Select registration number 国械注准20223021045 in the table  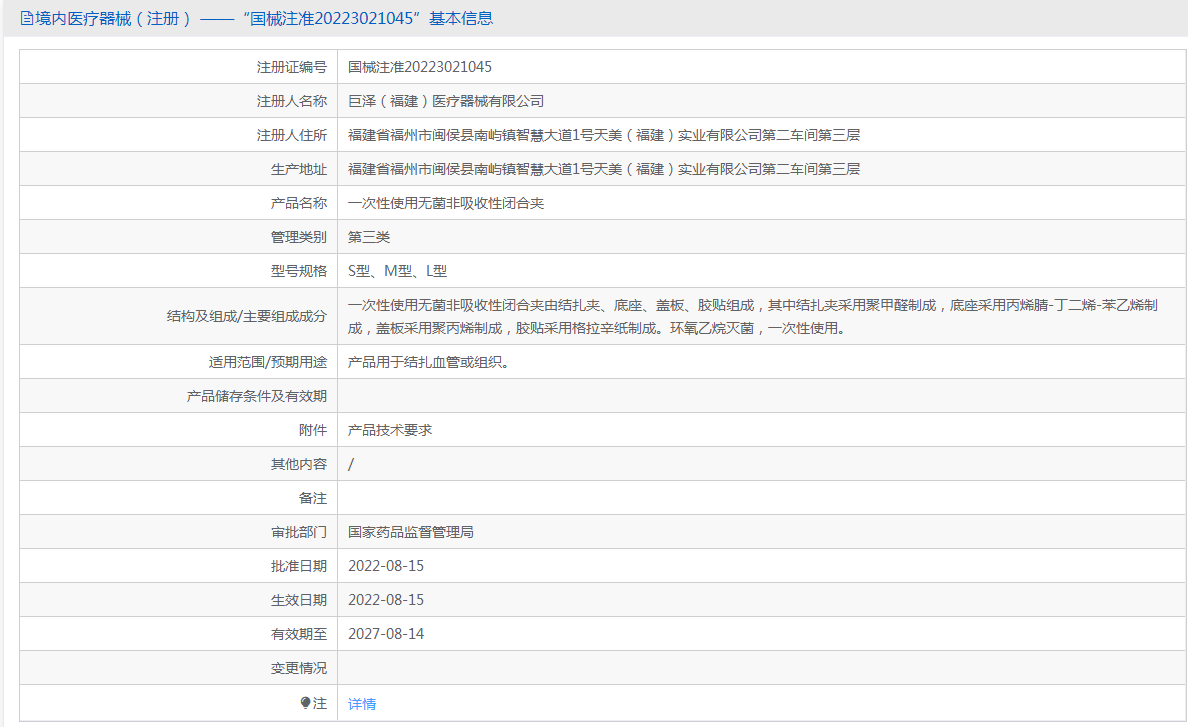tap(420, 67)
